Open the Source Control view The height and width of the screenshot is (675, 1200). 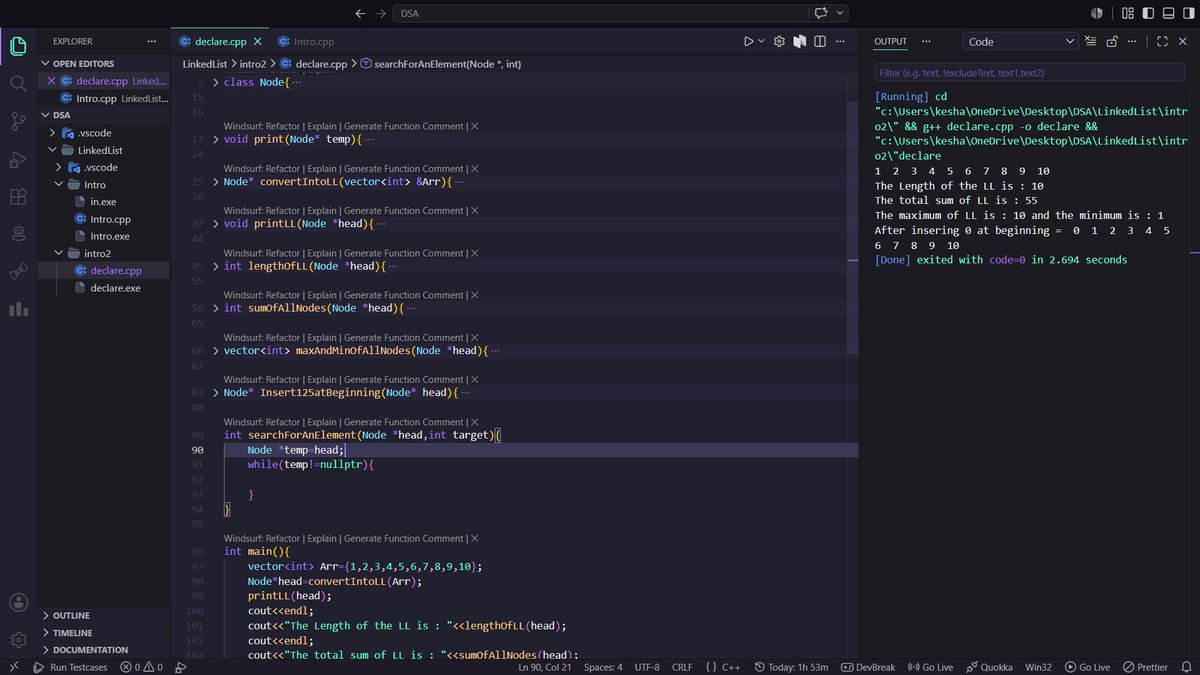18,121
